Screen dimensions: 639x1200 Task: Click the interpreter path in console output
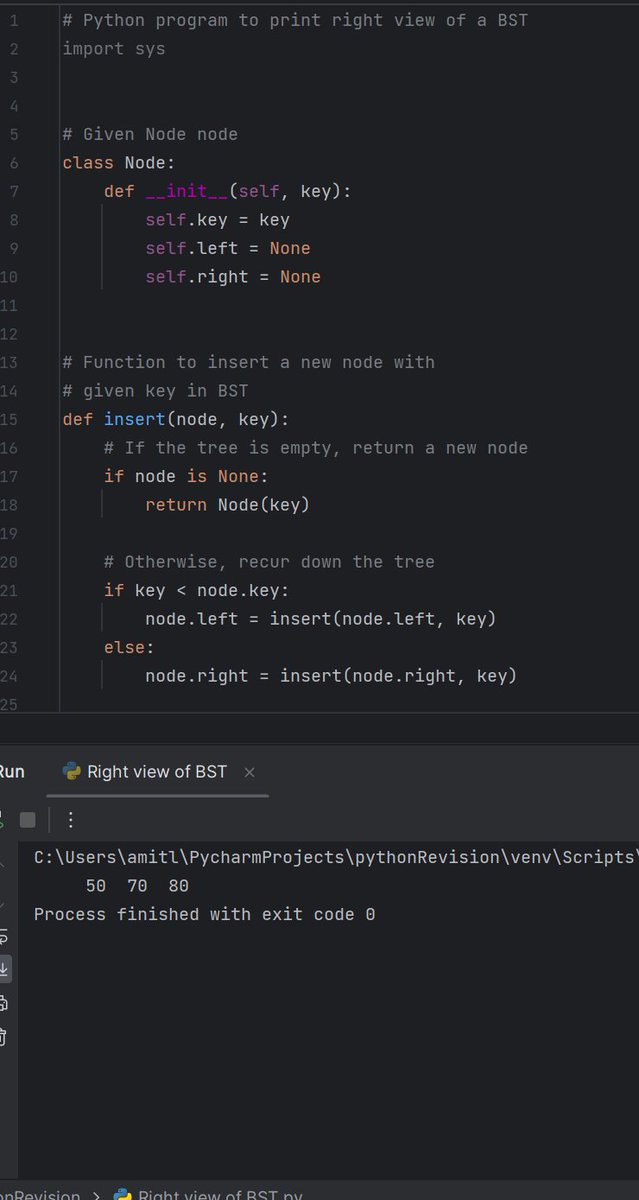coord(336,857)
